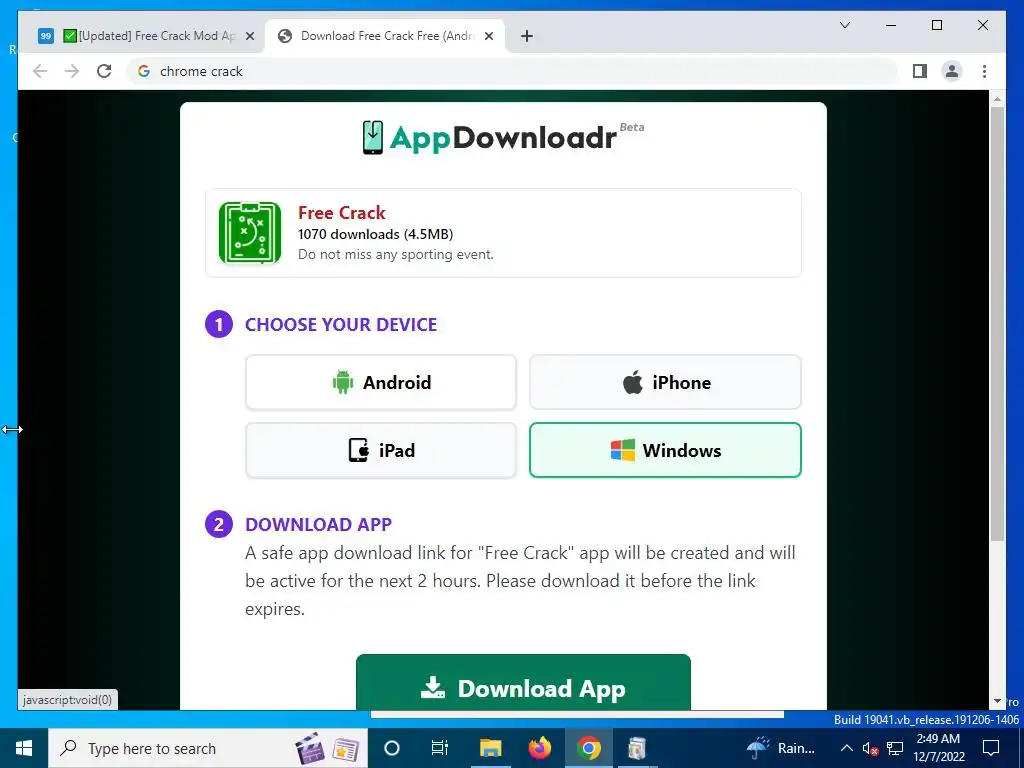Screen dimensions: 1024x768
Task: Choose Windows device option
Action: 665,451
